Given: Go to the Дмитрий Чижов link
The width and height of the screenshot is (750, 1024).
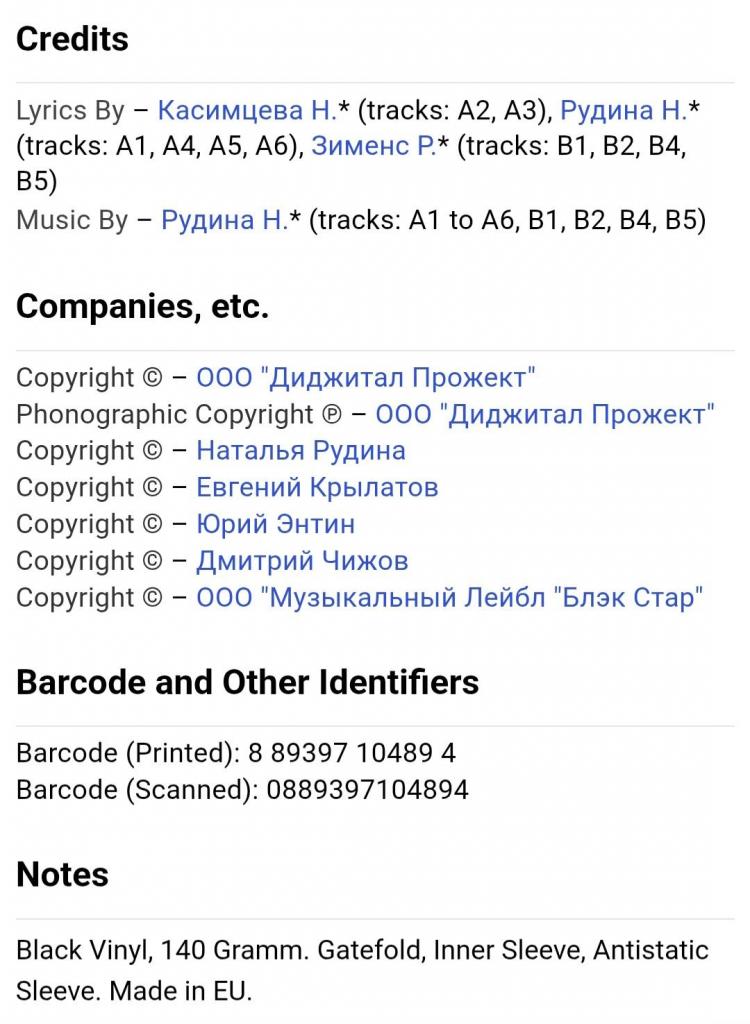Looking at the screenshot, I should pyautogui.click(x=301, y=561).
